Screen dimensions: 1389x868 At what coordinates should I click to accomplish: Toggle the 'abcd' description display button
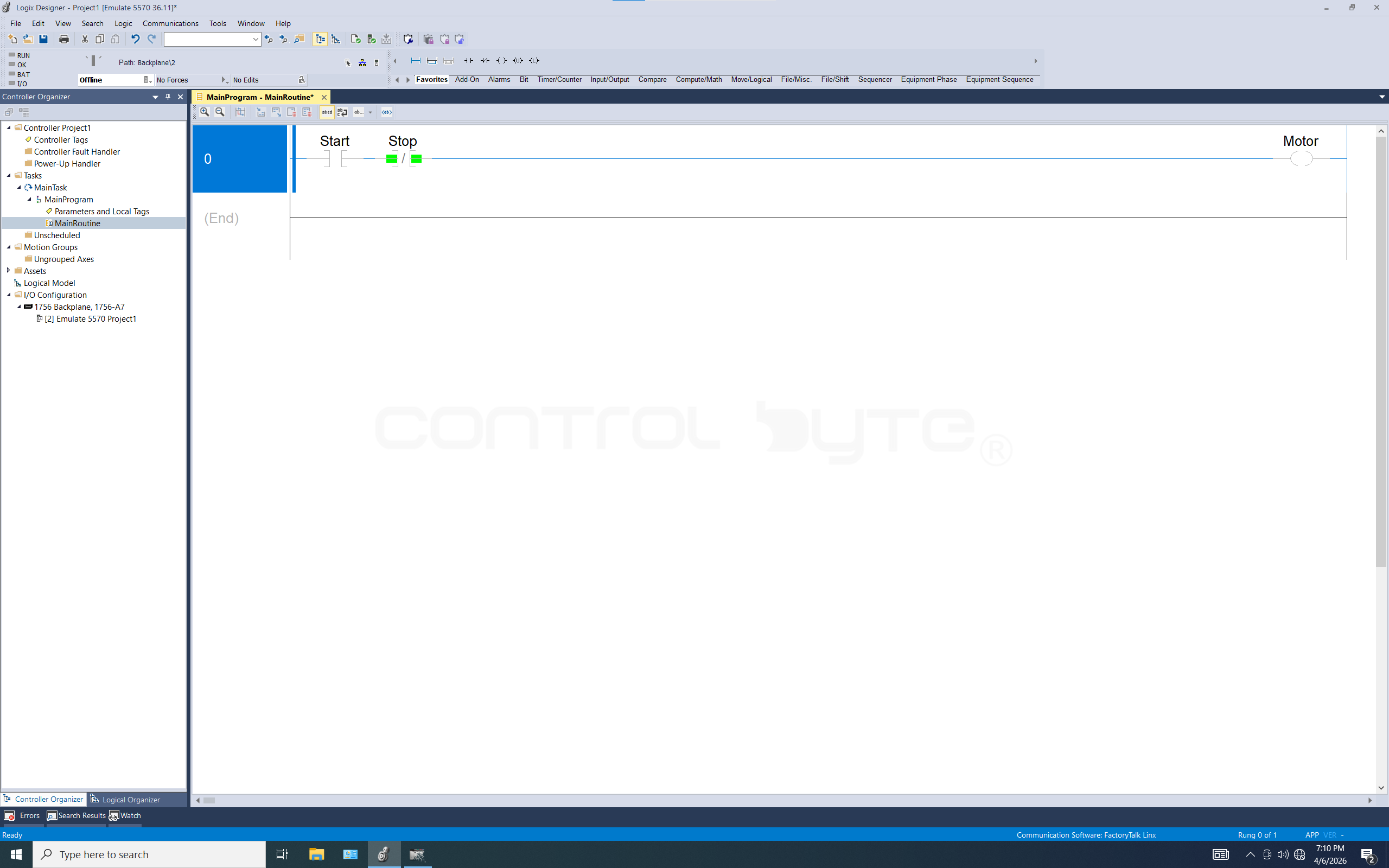[327, 112]
